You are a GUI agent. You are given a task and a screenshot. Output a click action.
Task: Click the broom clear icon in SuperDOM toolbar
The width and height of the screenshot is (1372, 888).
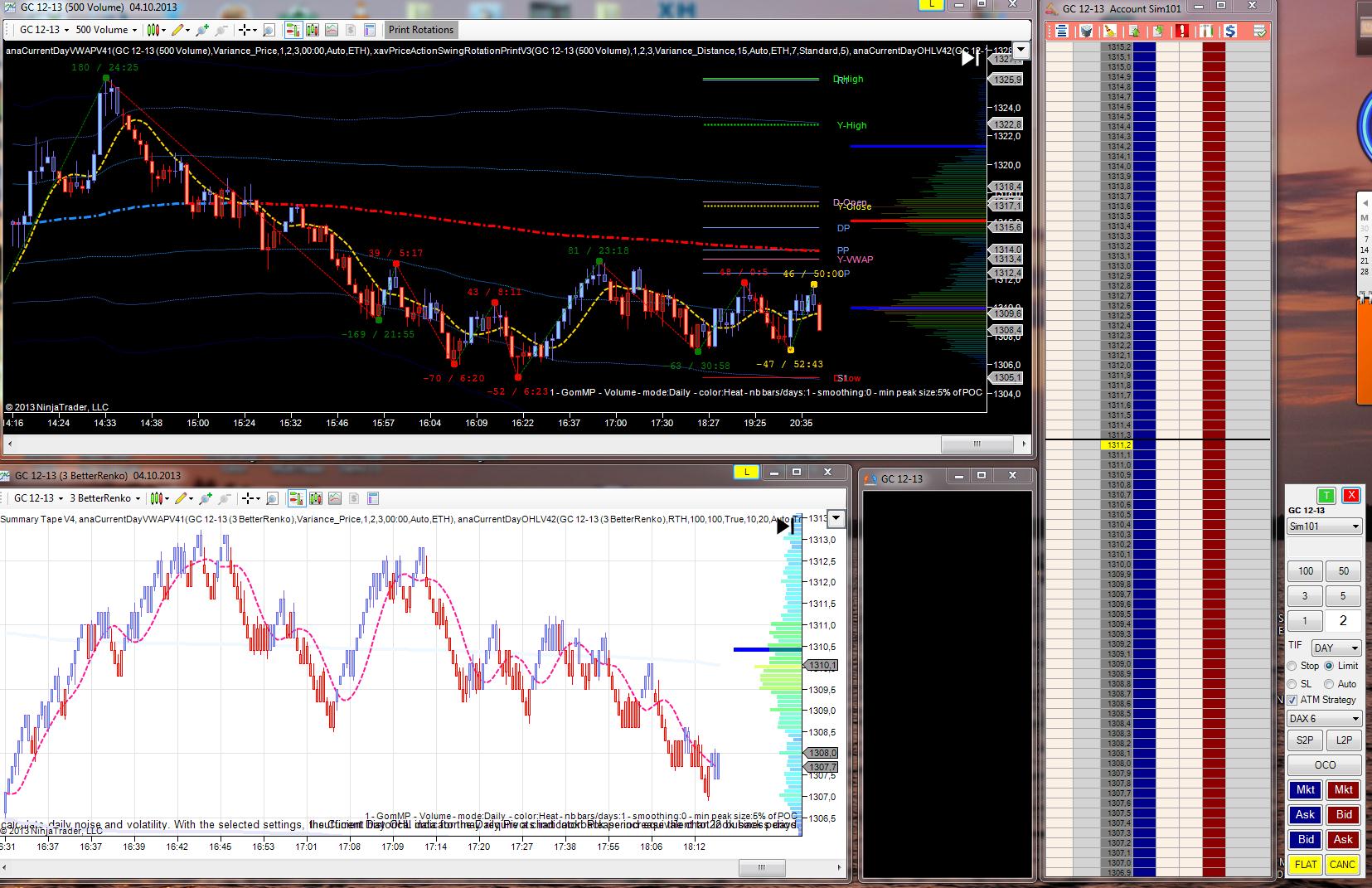[1111, 31]
